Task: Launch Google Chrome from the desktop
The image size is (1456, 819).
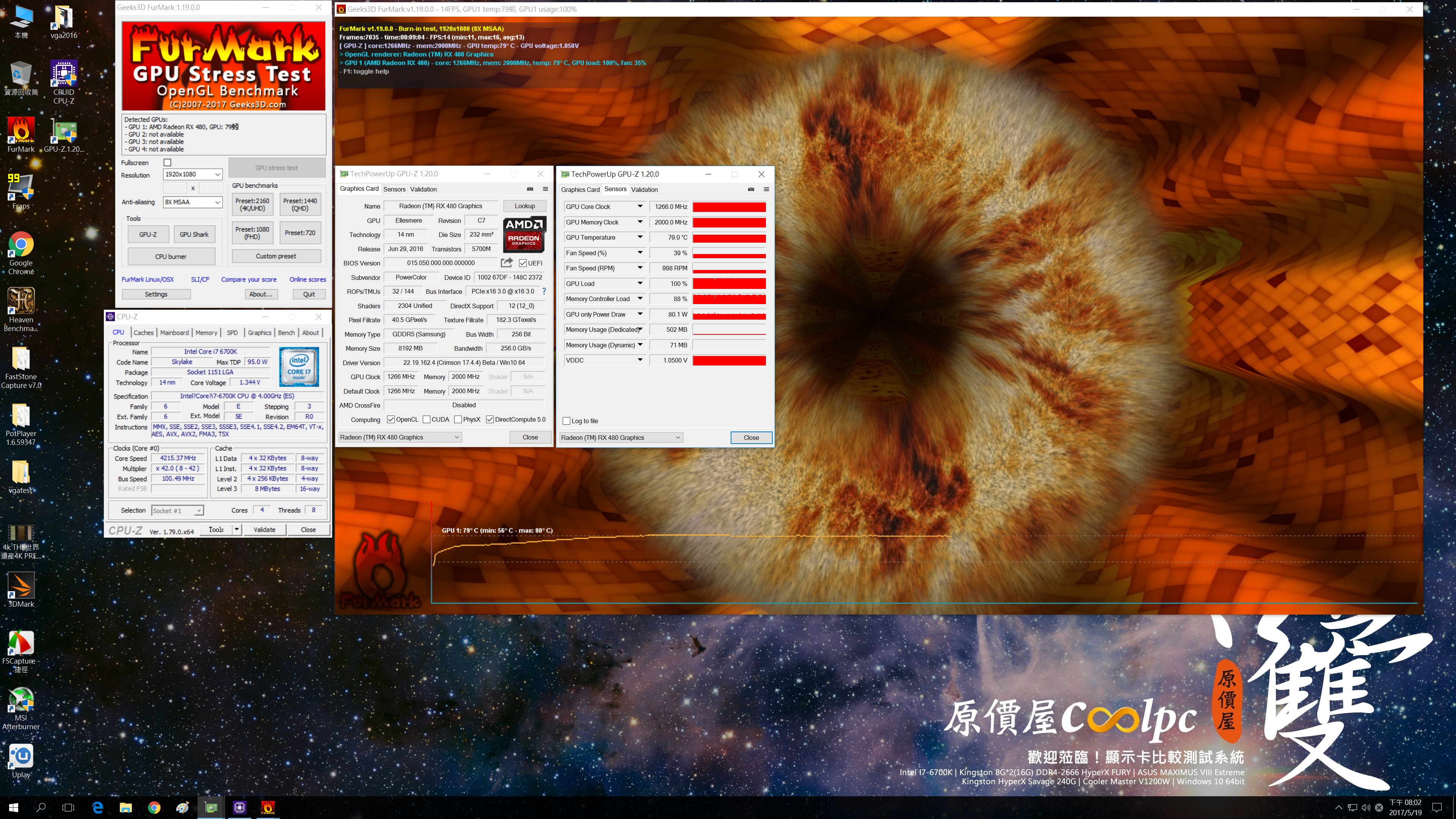Action: pyautogui.click(x=21, y=253)
